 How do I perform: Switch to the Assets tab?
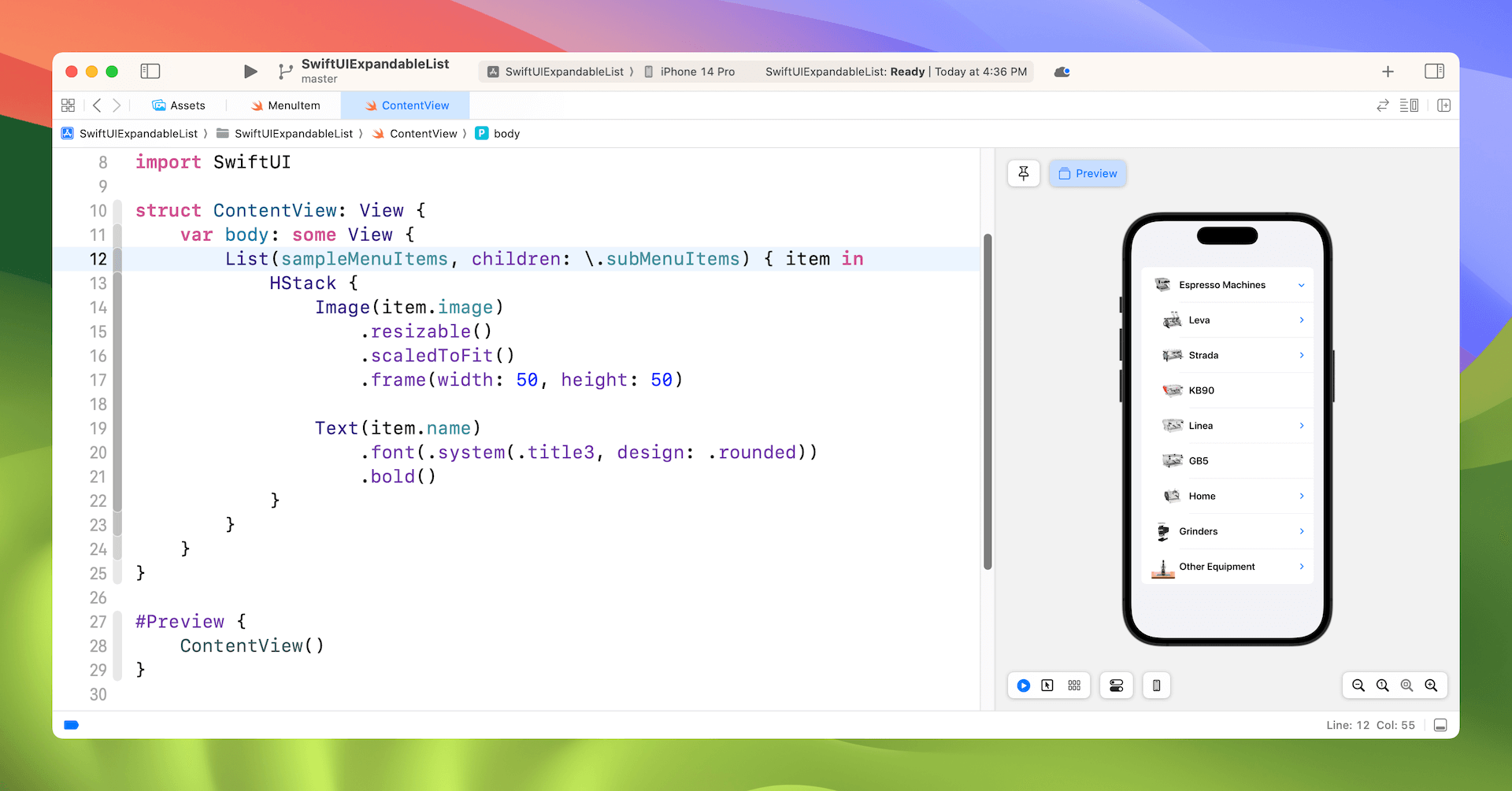tap(179, 105)
